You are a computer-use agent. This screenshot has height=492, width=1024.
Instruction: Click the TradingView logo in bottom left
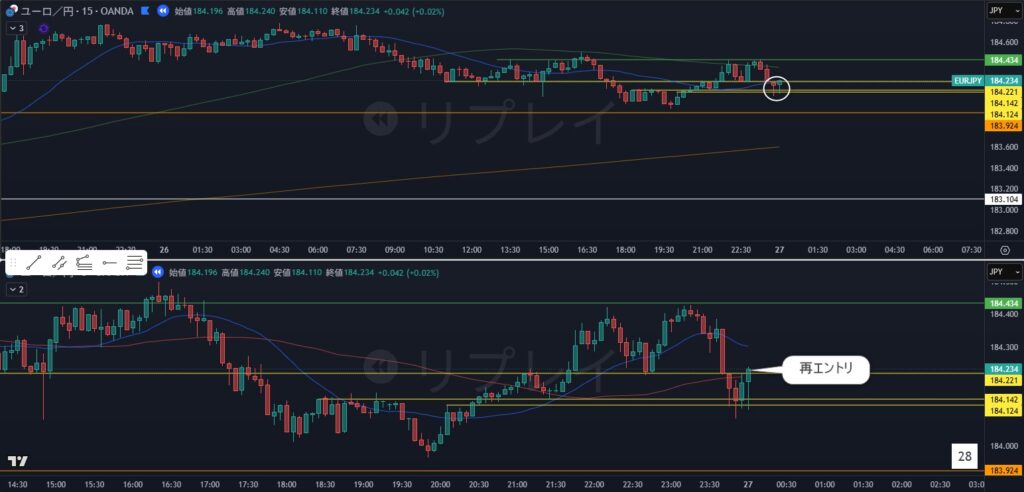17,461
